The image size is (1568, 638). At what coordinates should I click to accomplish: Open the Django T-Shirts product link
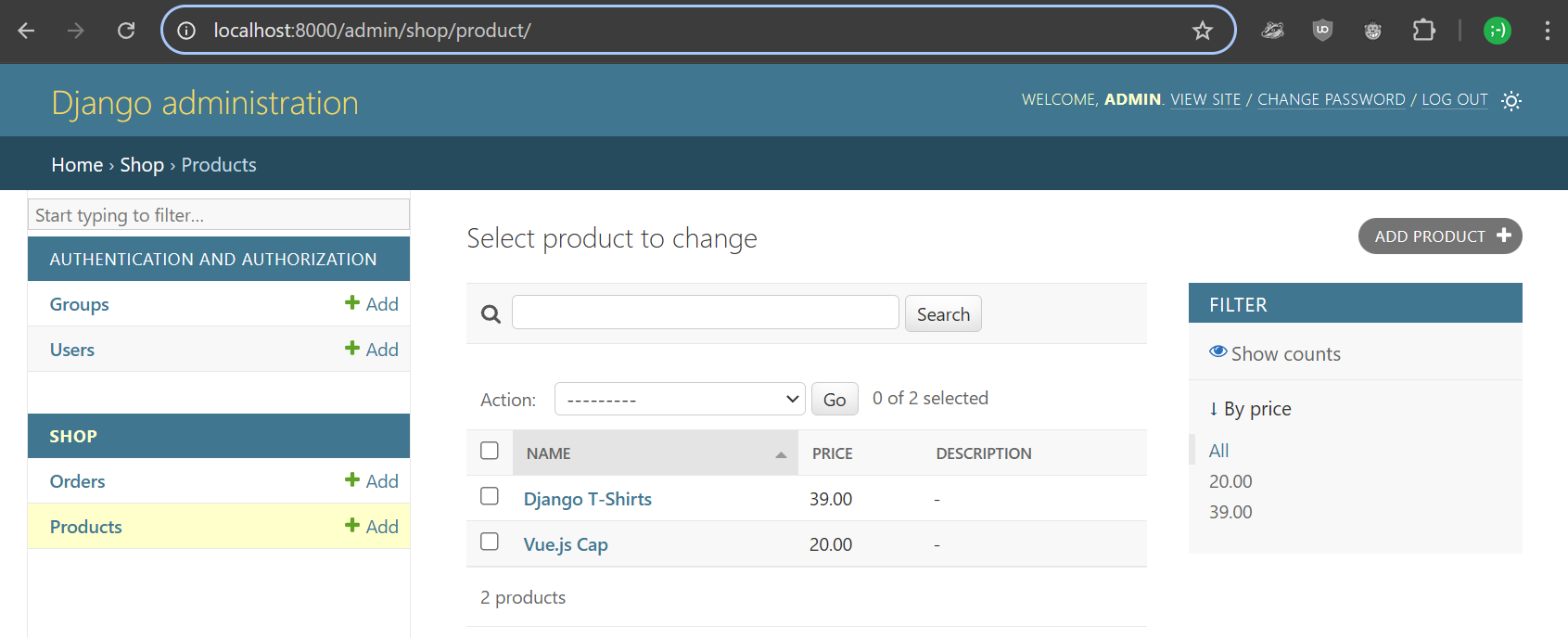[587, 499]
